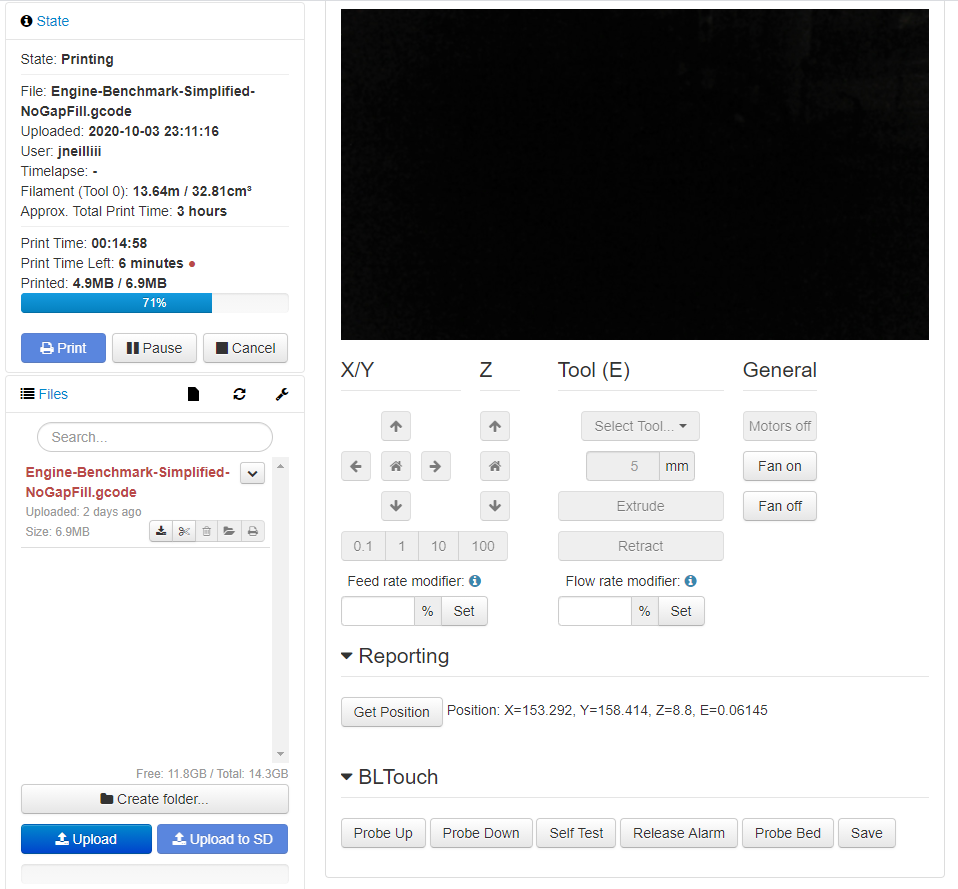The width and height of the screenshot is (958, 889).
Task: Download the Engine-Benchmark gcode file
Action: pos(161,531)
